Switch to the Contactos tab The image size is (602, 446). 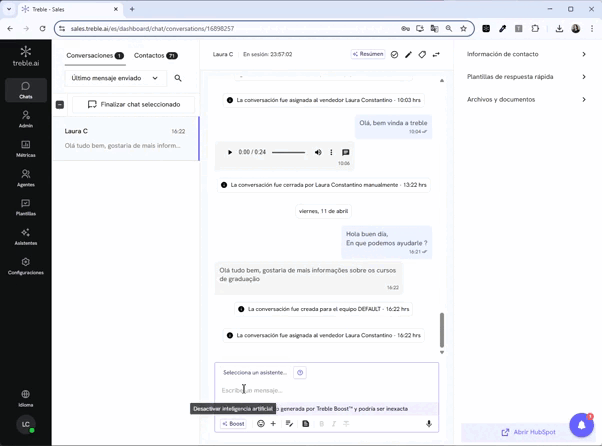155,56
